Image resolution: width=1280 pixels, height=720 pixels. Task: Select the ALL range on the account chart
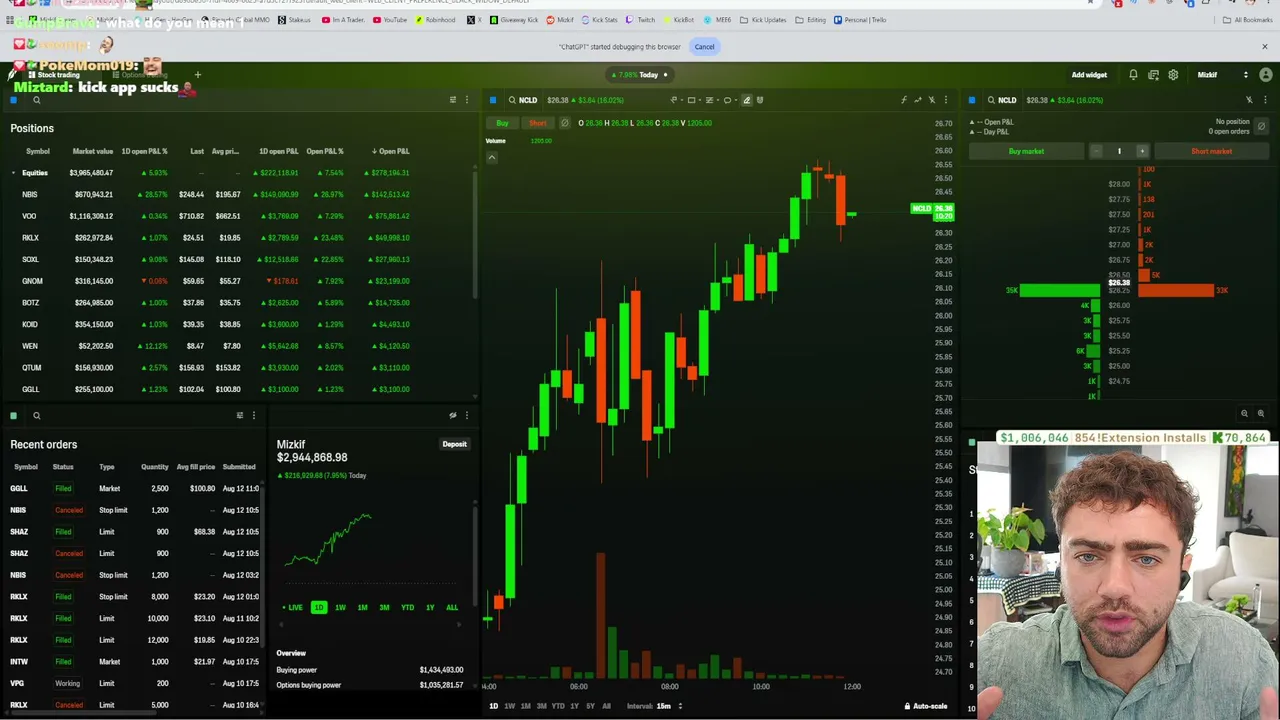click(452, 607)
